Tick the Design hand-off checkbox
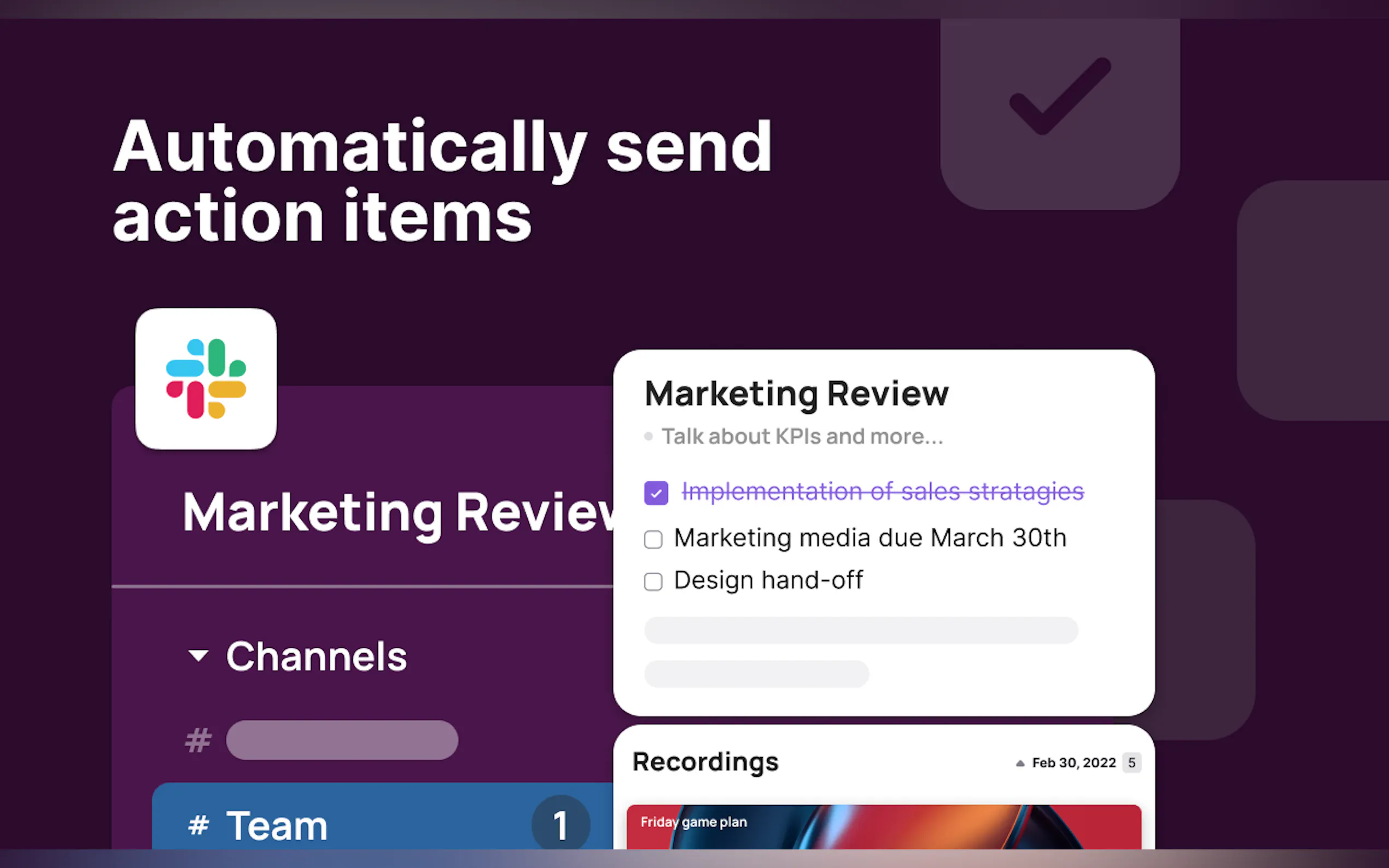Screen dimensions: 1389x868 point(653,582)
